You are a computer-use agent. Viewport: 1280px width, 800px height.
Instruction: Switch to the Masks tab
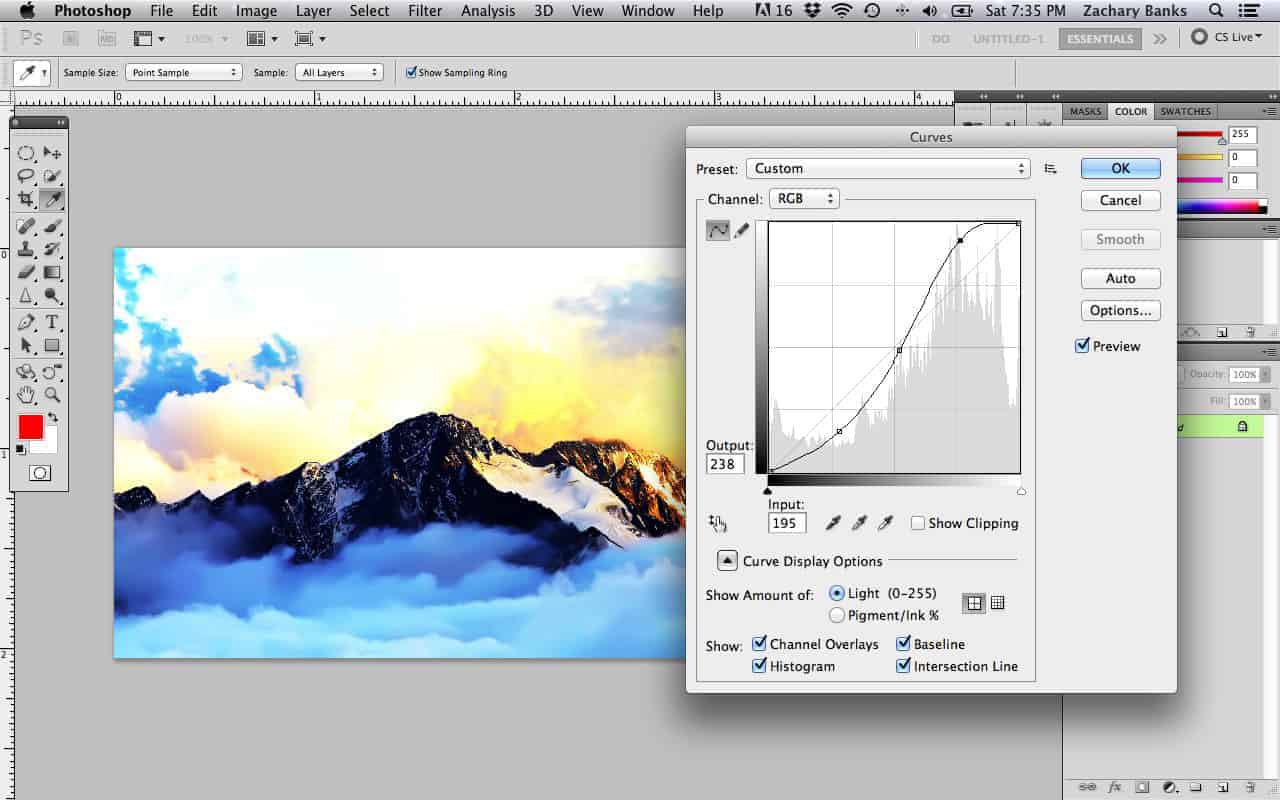click(x=1085, y=111)
